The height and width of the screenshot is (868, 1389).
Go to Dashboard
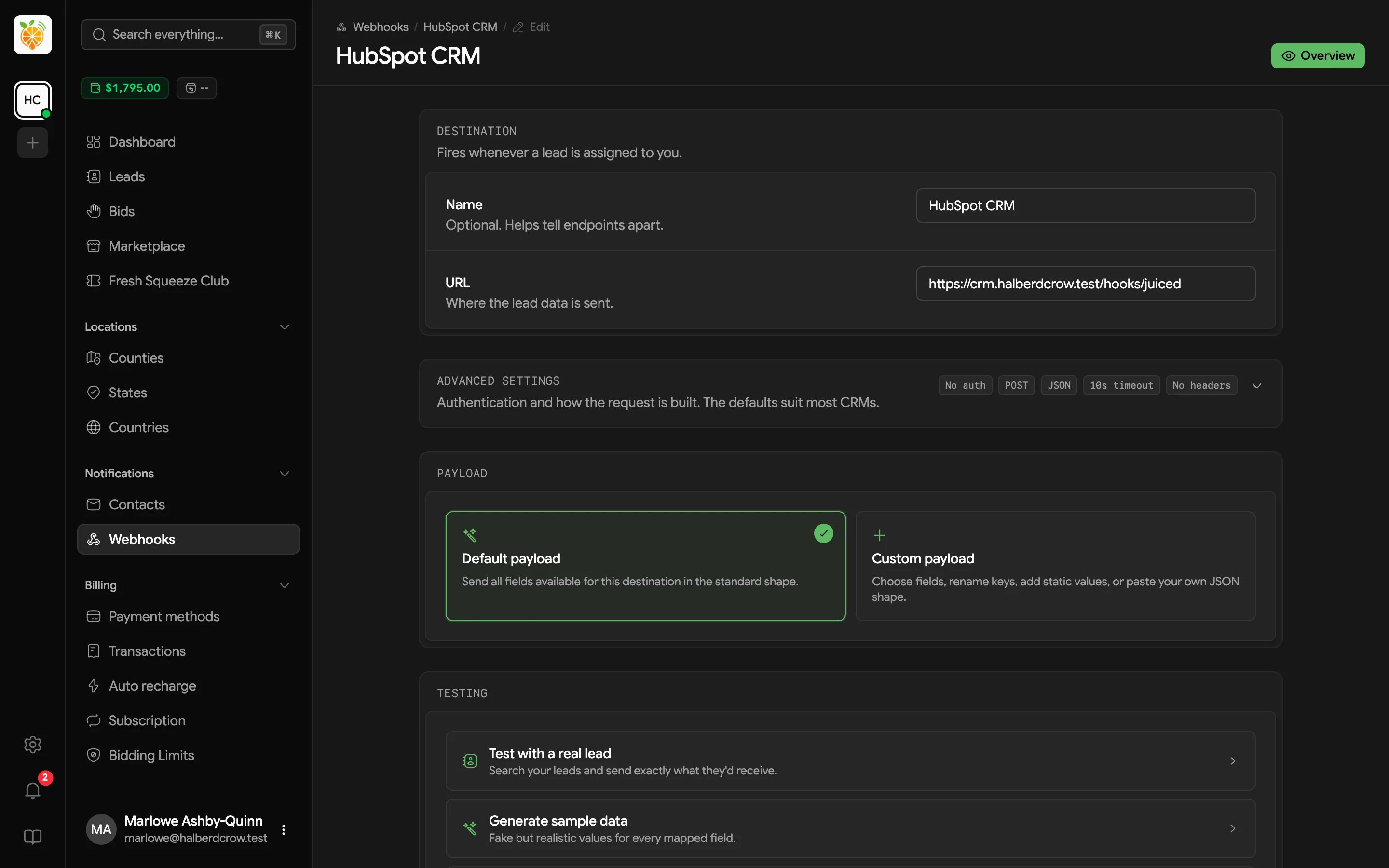pyautogui.click(x=188, y=142)
